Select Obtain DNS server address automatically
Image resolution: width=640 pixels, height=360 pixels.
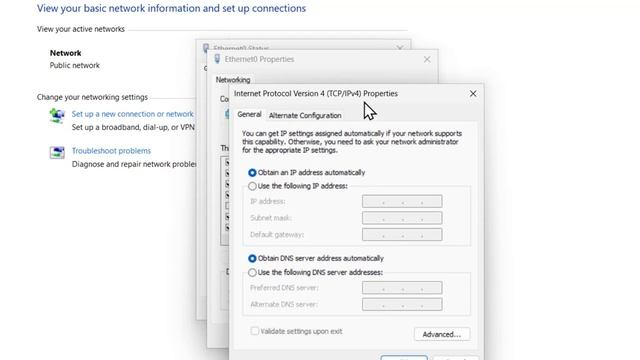(x=252, y=258)
